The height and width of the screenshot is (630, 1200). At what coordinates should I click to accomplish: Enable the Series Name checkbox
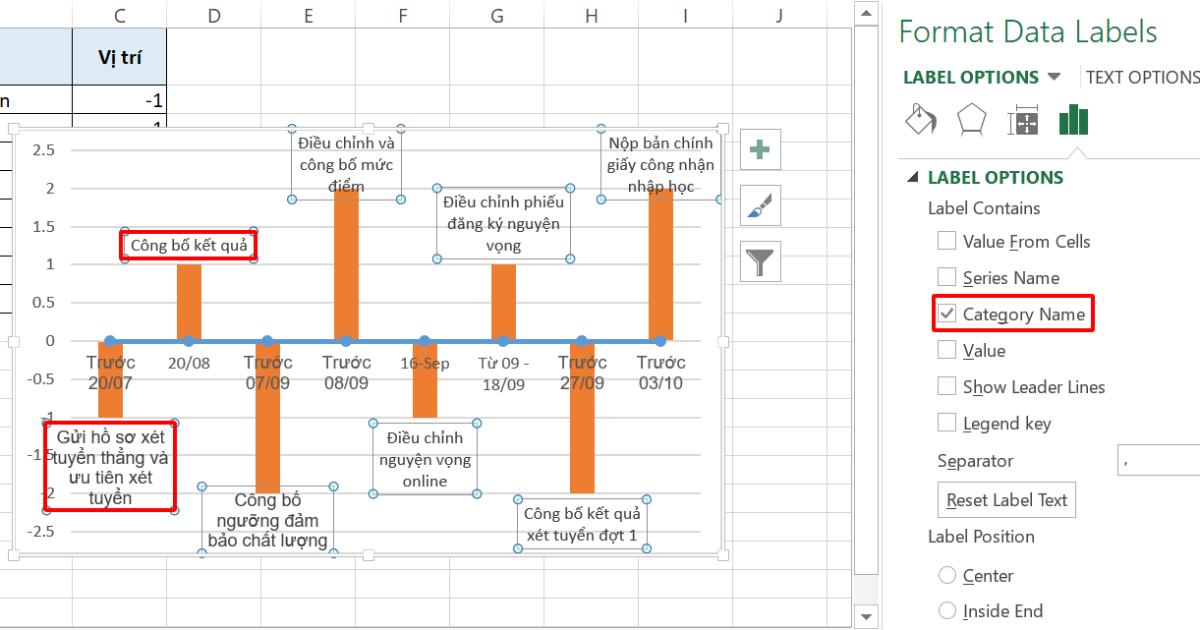pyautogui.click(x=944, y=277)
